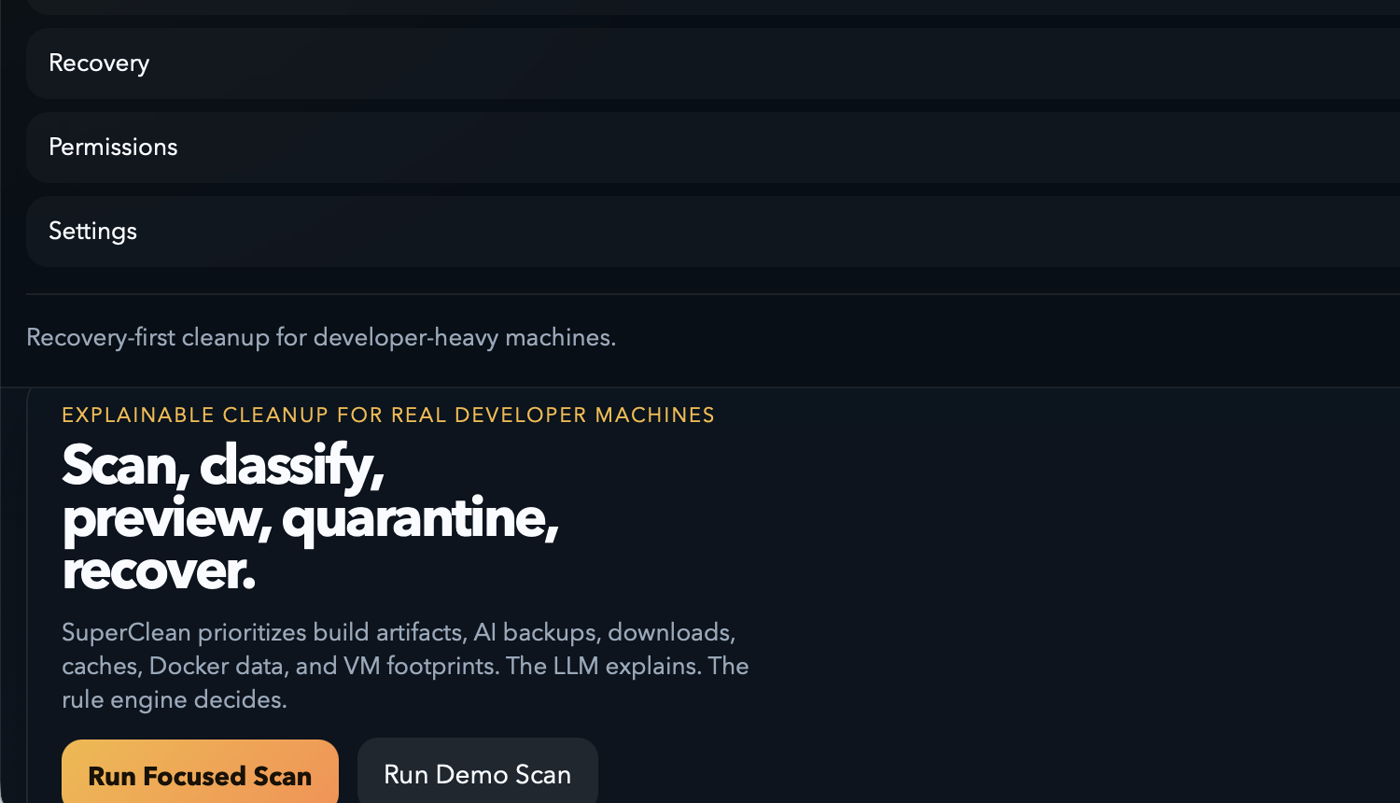The width and height of the screenshot is (1400, 803).
Task: Open the Recovery section
Action: coord(99,63)
